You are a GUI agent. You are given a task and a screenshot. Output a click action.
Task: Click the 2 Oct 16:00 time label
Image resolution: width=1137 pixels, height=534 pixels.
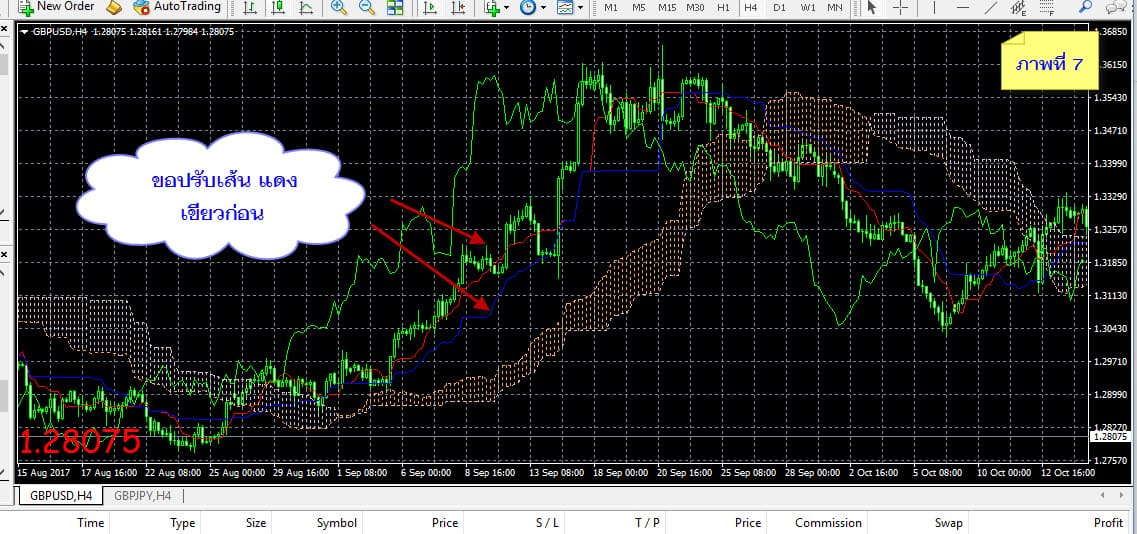tap(871, 473)
